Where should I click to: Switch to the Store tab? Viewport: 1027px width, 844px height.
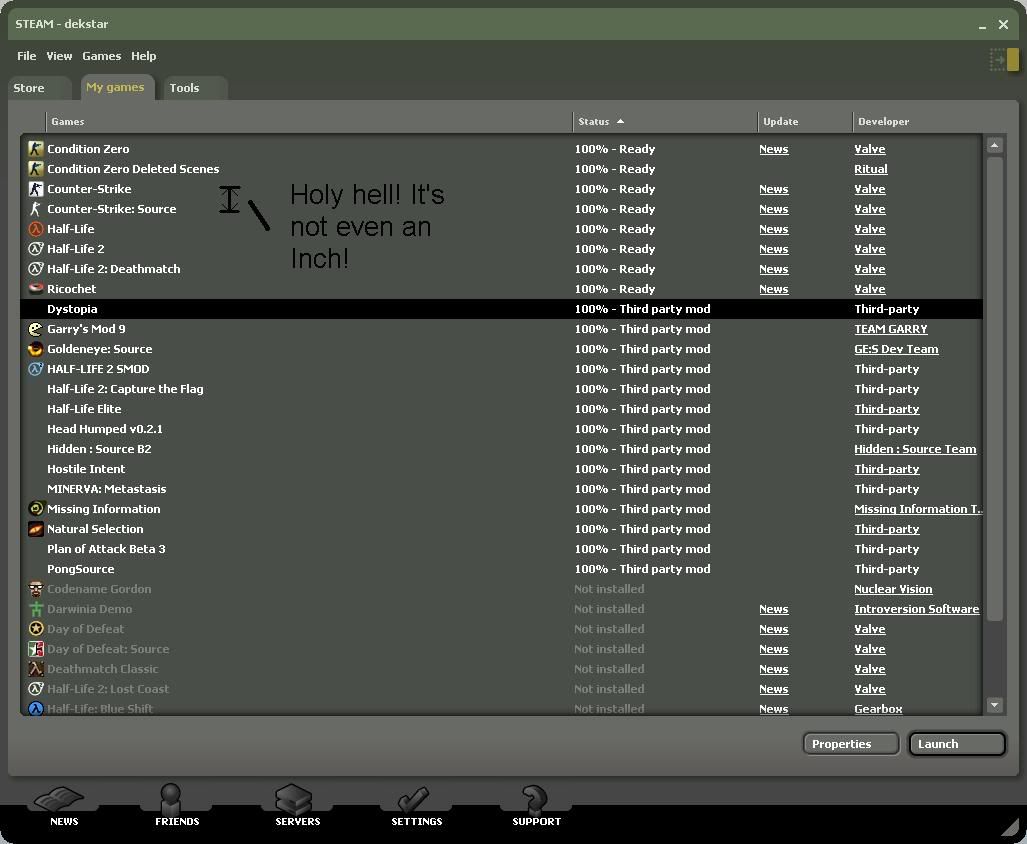[39, 88]
